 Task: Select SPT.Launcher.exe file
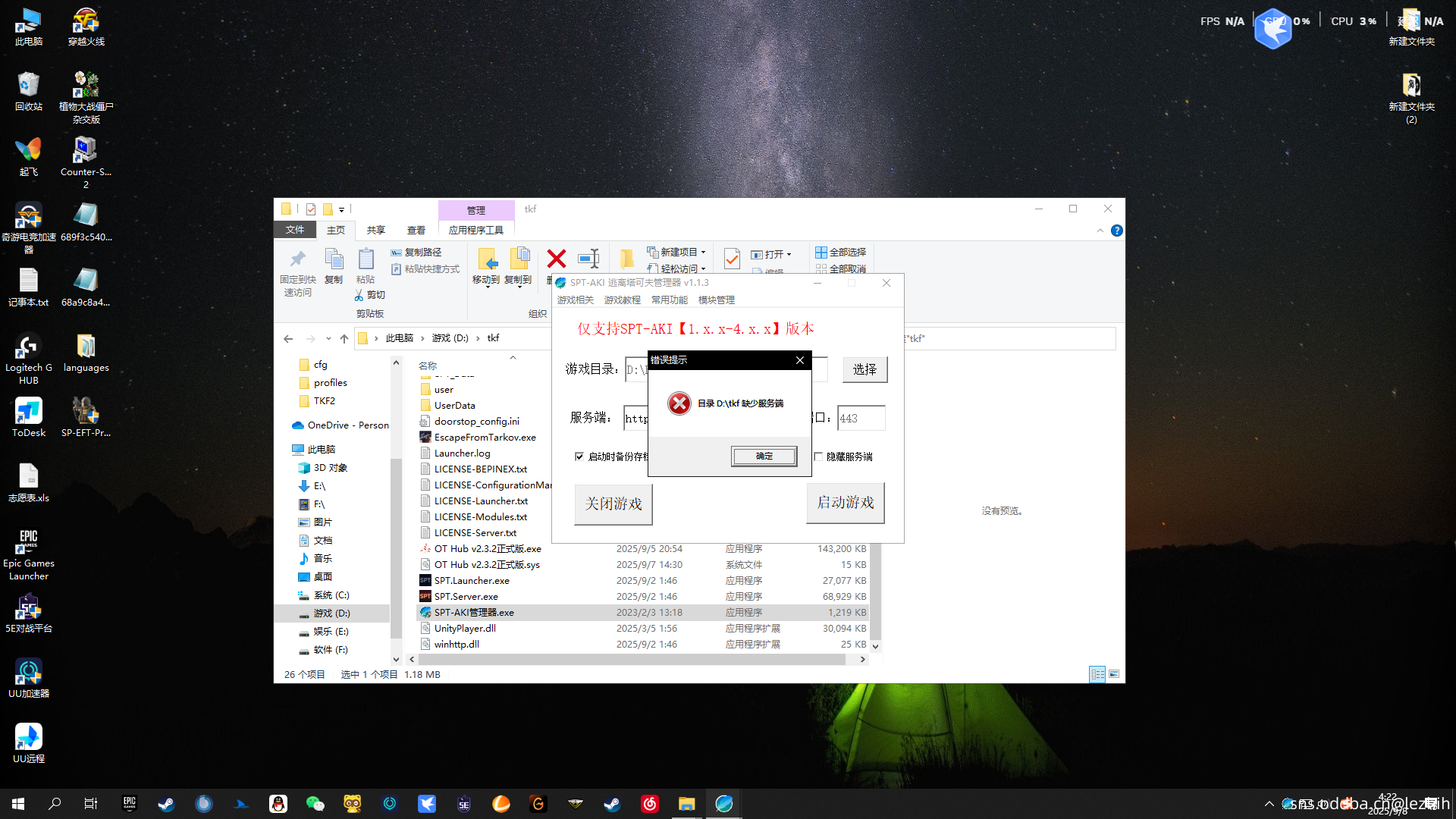(472, 581)
